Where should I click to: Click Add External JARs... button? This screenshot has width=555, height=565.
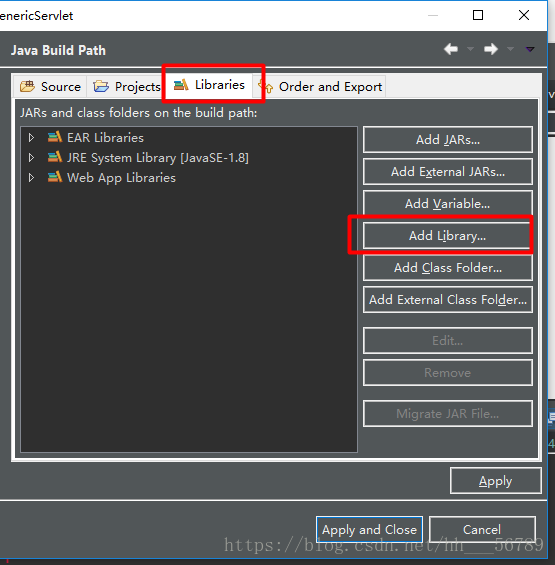[x=448, y=172]
